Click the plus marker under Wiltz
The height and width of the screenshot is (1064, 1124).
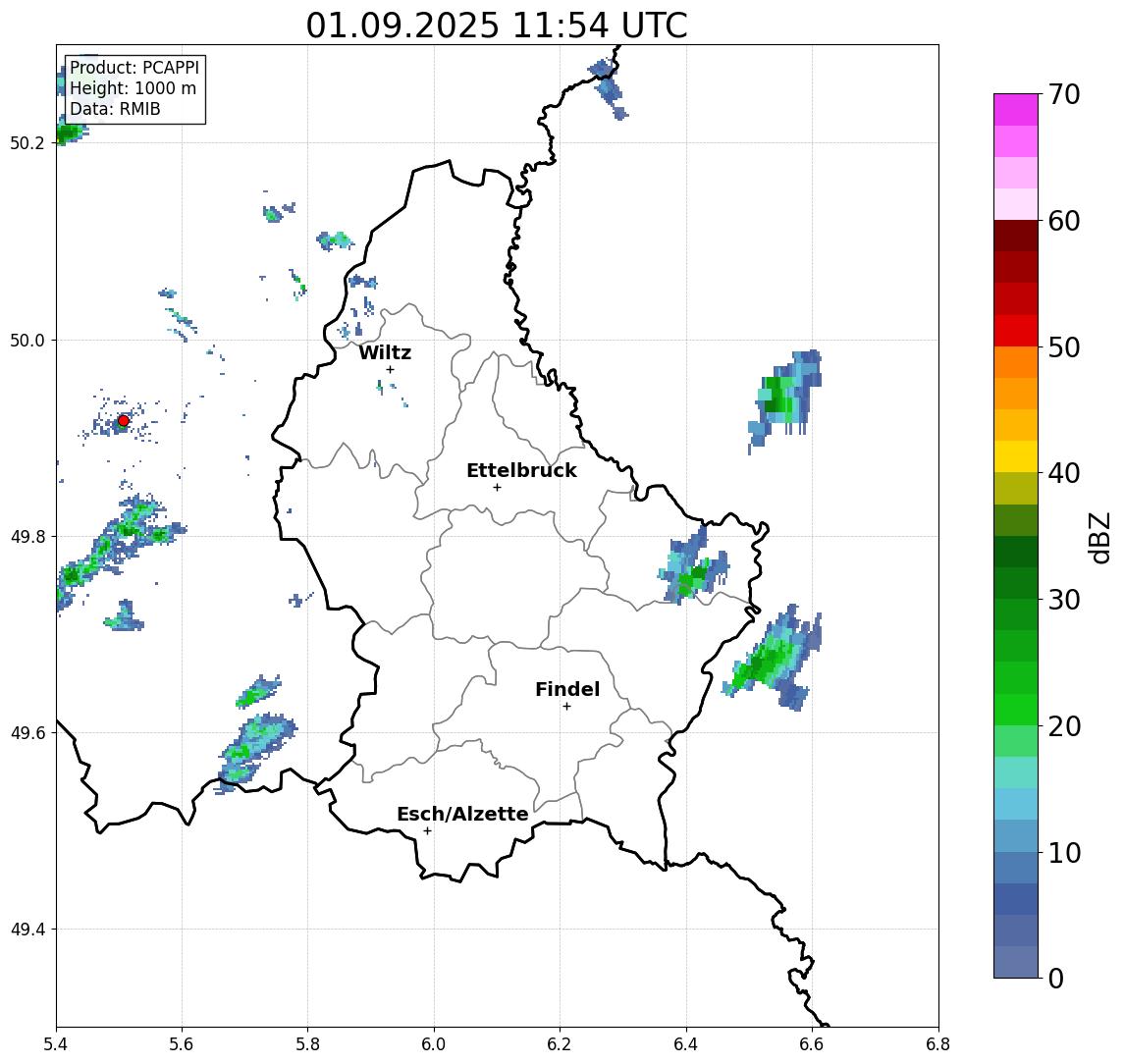pos(390,369)
